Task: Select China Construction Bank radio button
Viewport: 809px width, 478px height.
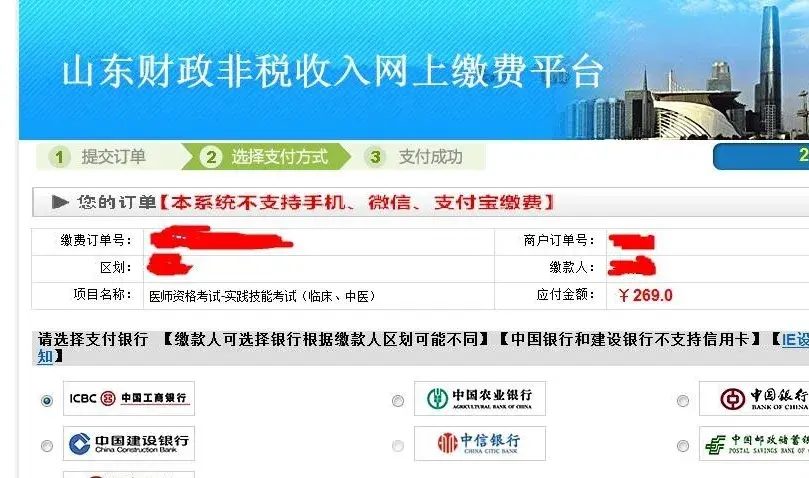Action: 47,445
